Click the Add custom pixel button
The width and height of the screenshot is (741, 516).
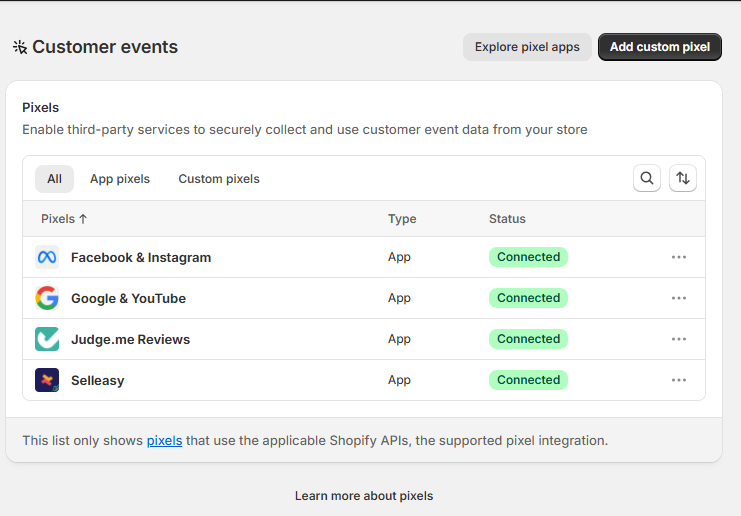660,47
